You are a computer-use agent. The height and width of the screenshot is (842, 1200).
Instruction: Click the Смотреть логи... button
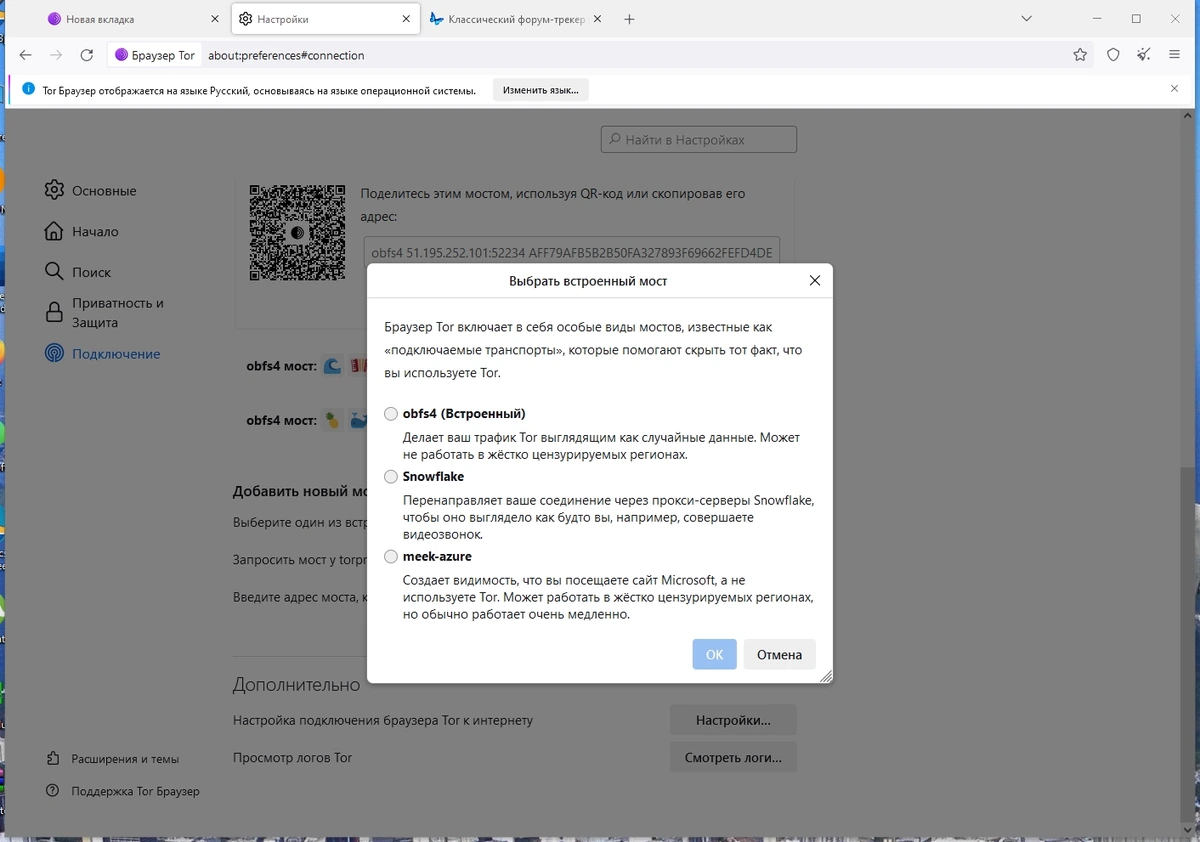click(x=733, y=758)
